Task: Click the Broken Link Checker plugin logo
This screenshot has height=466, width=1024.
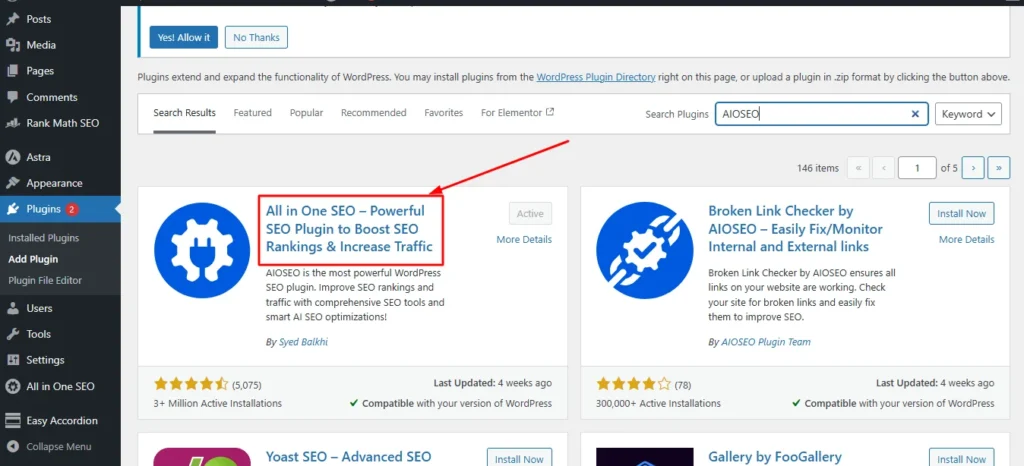Action: pos(645,251)
